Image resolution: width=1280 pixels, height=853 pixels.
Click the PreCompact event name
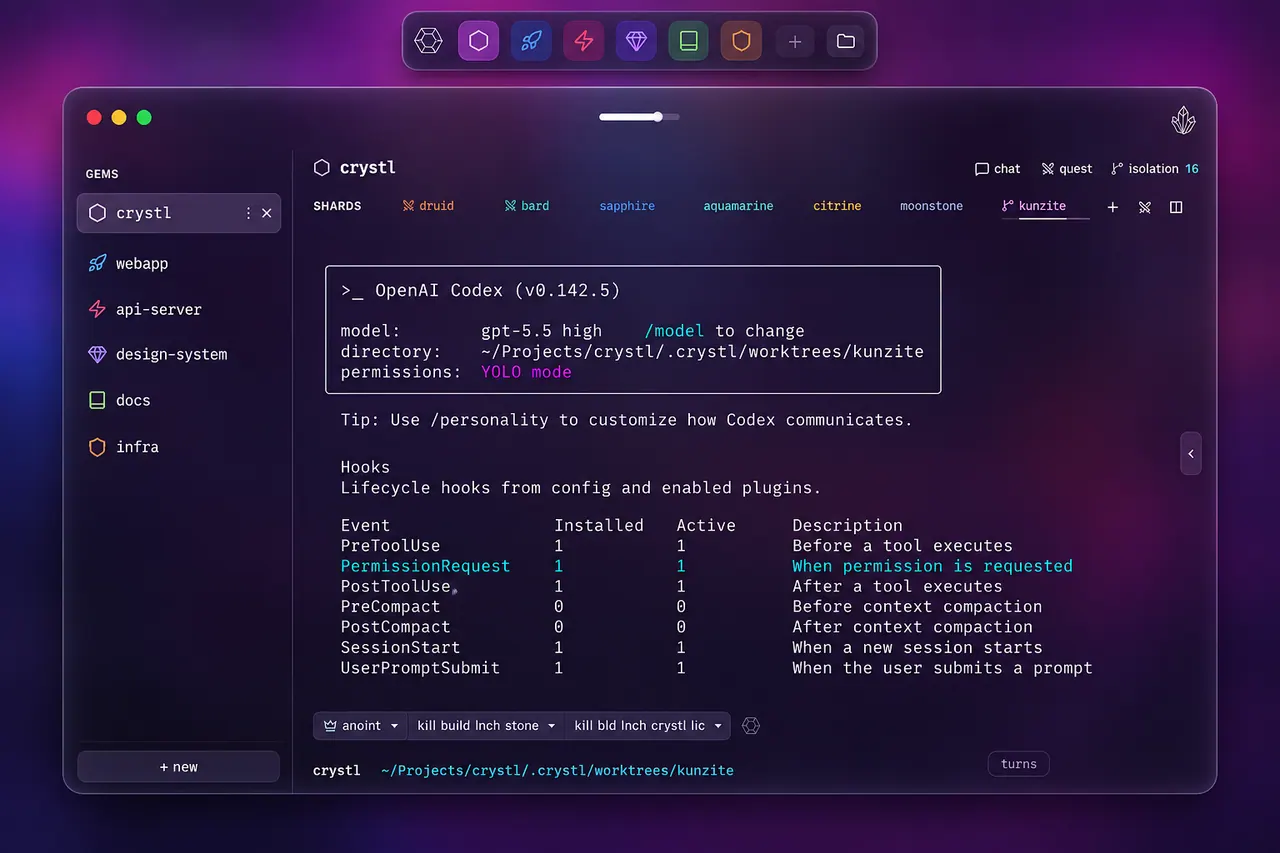pyautogui.click(x=390, y=607)
